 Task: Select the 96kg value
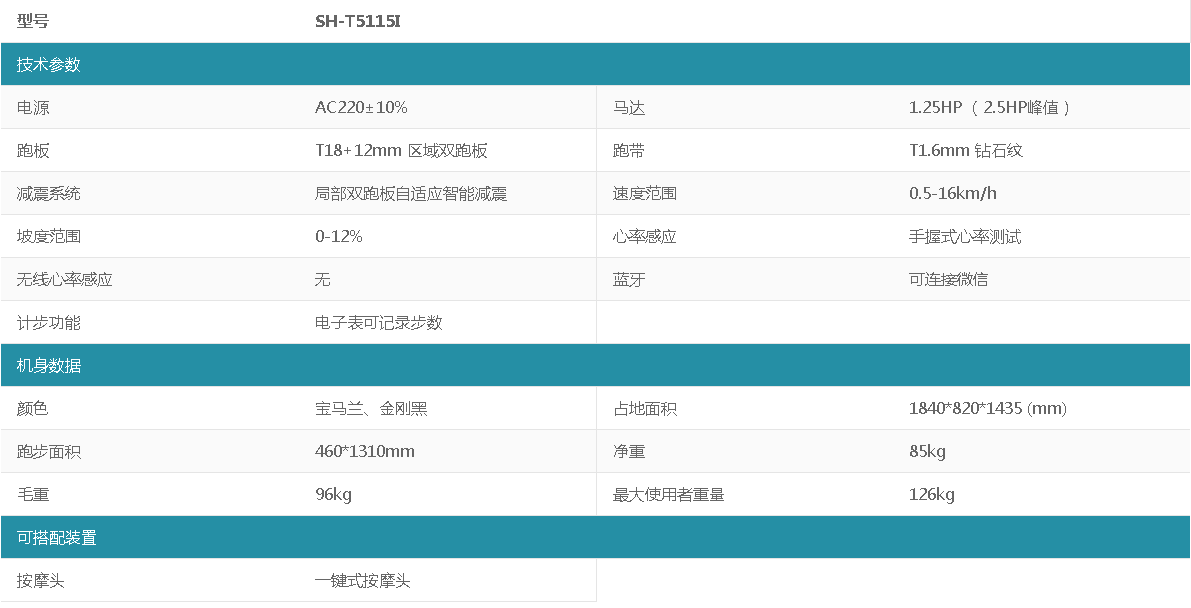point(333,495)
